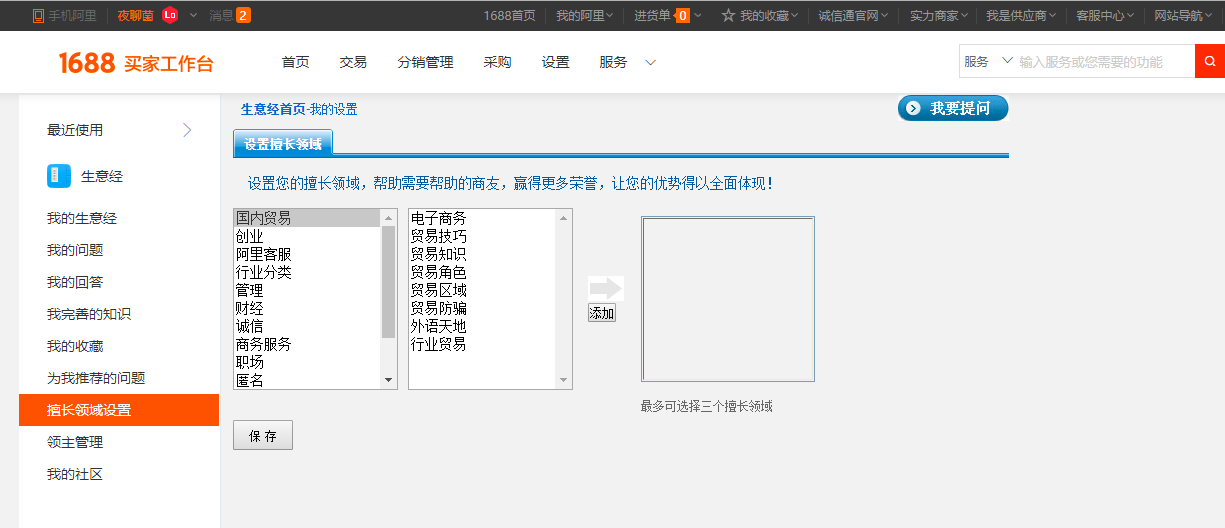The width and height of the screenshot is (1225, 528).
Task: Expand the 诚信通官网 dropdown
Action: 885,16
